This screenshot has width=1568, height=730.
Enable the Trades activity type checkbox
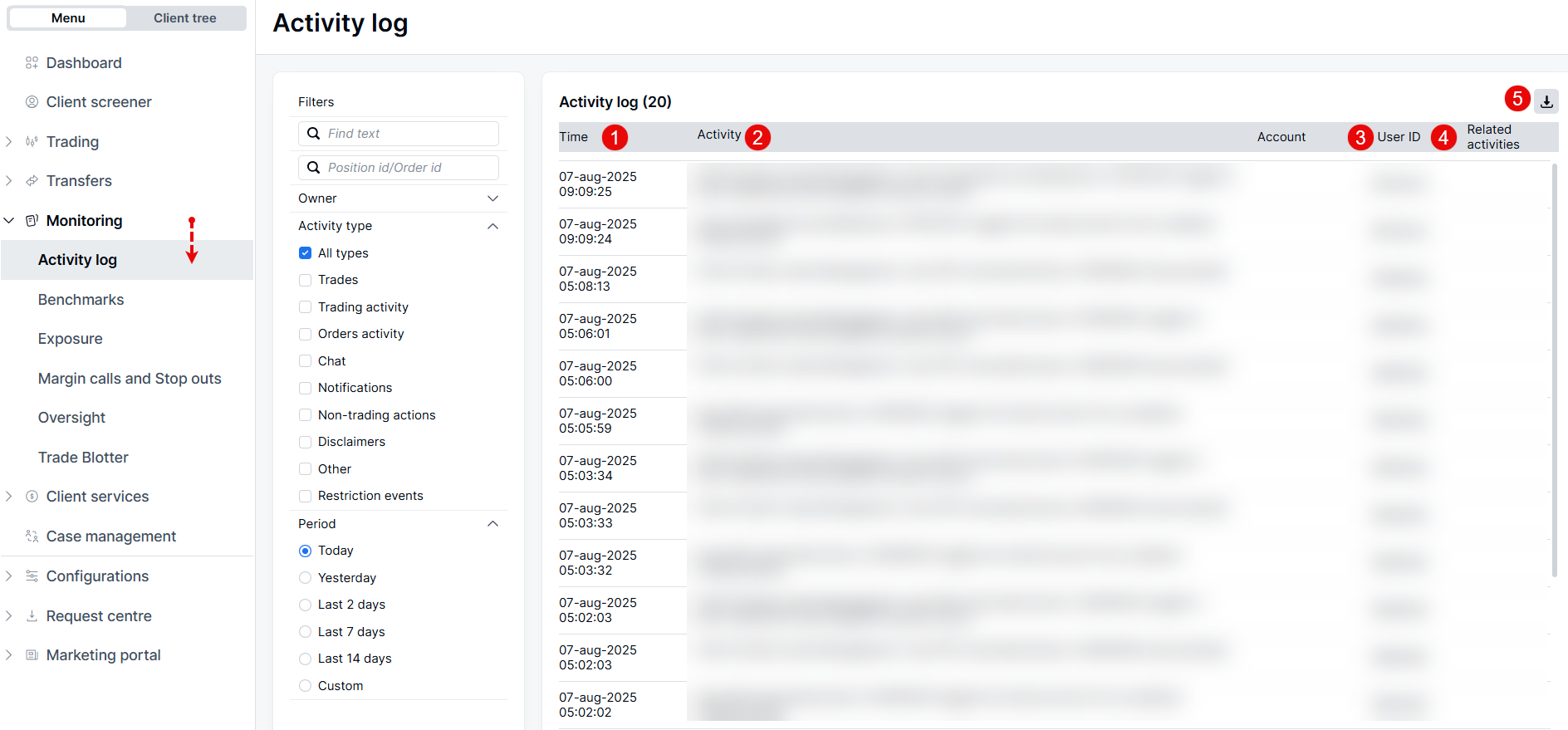[305, 280]
